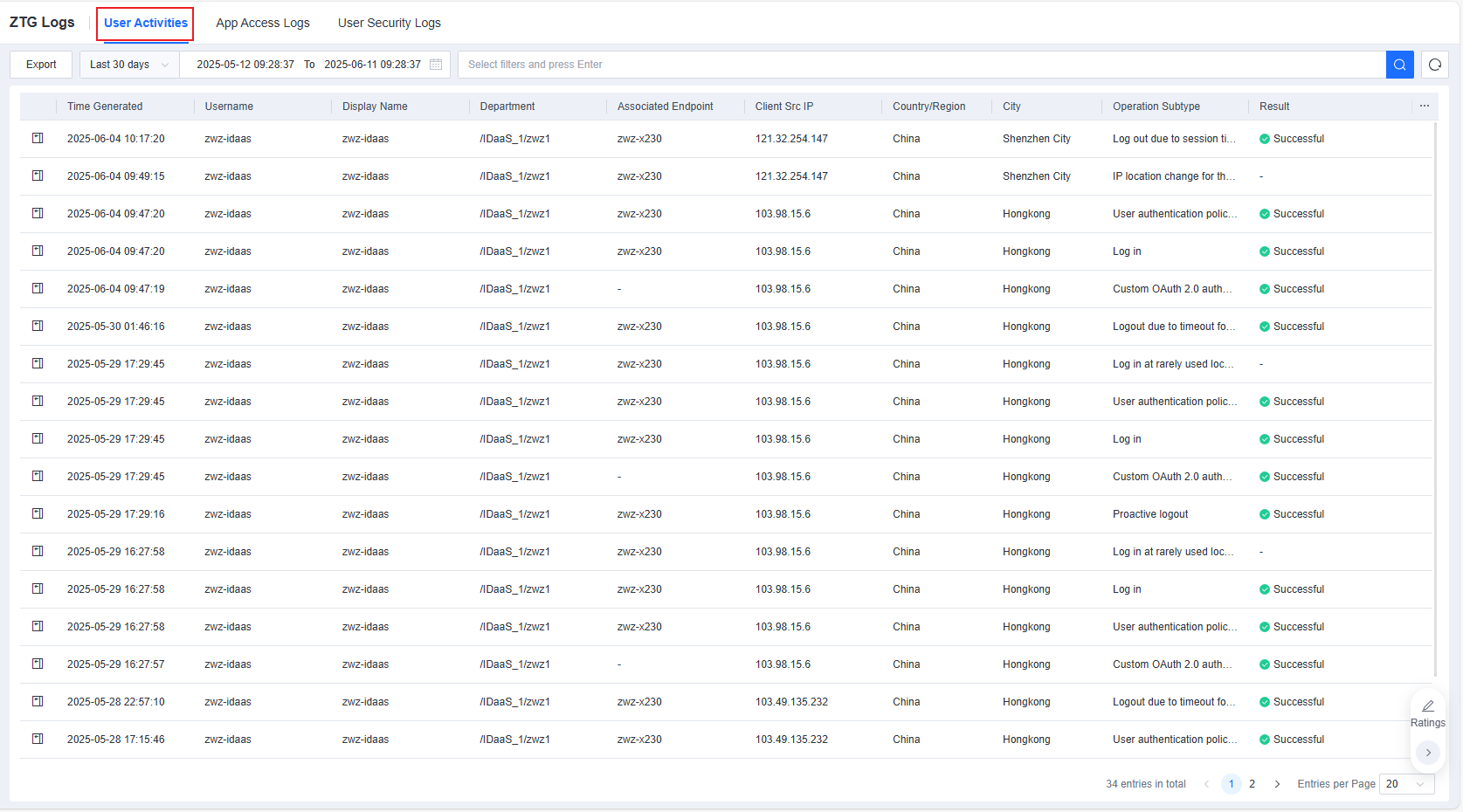The image size is (1463, 812).
Task: Open Entries per Page dropdown showing 20
Action: point(1406,784)
